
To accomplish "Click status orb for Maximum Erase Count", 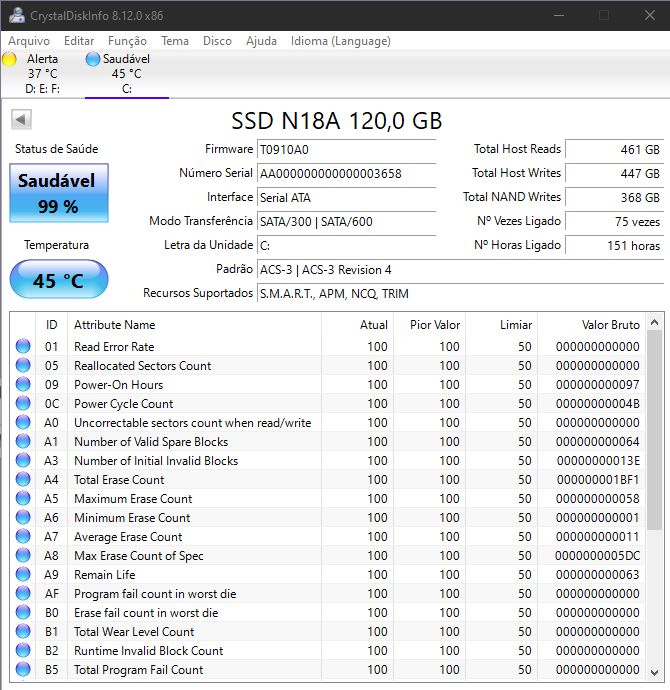I will point(23,498).
